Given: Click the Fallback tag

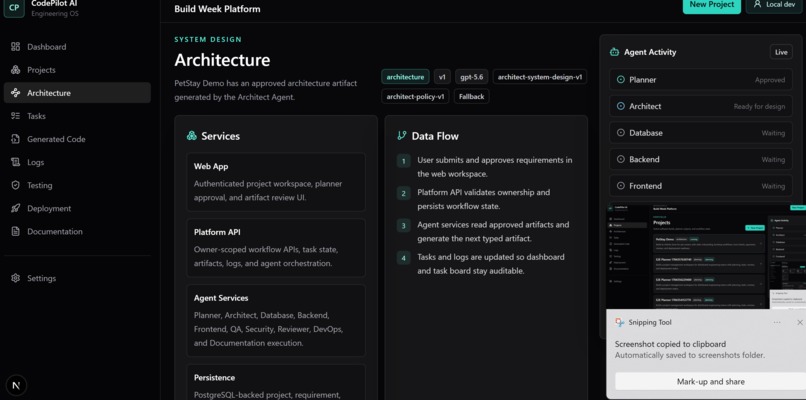Looking at the screenshot, I should (471, 96).
